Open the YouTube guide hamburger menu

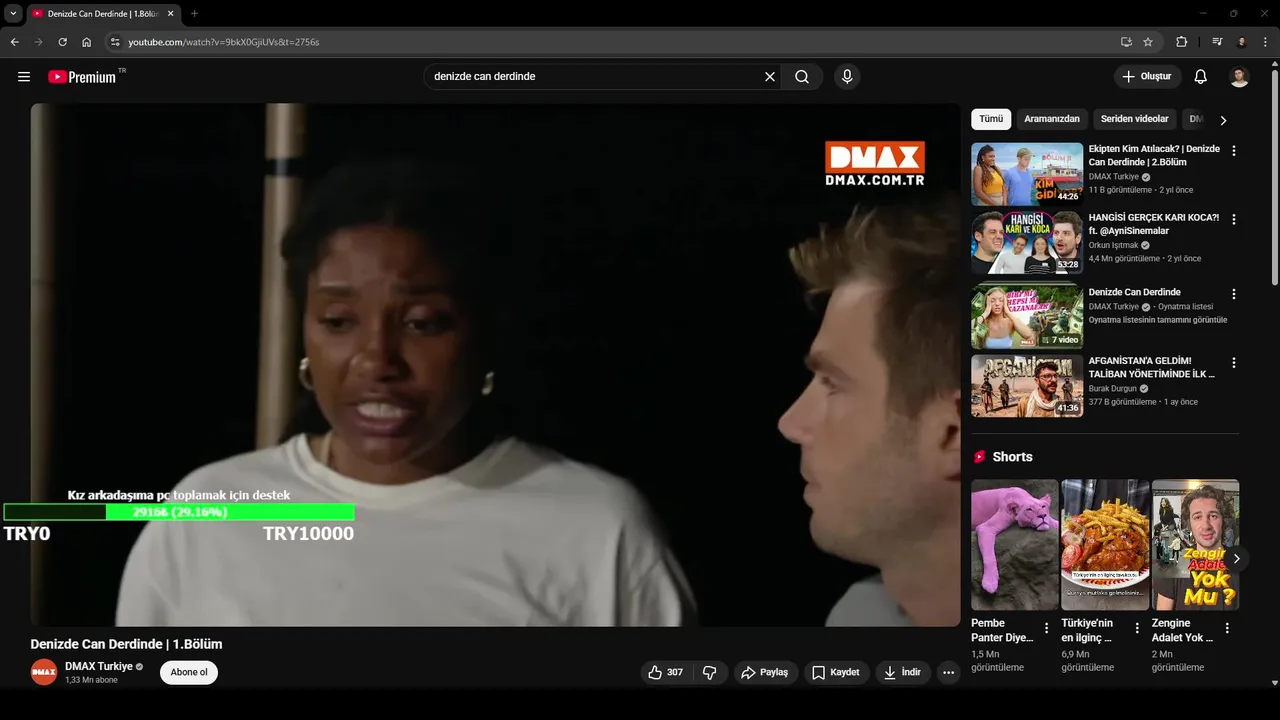[x=24, y=77]
